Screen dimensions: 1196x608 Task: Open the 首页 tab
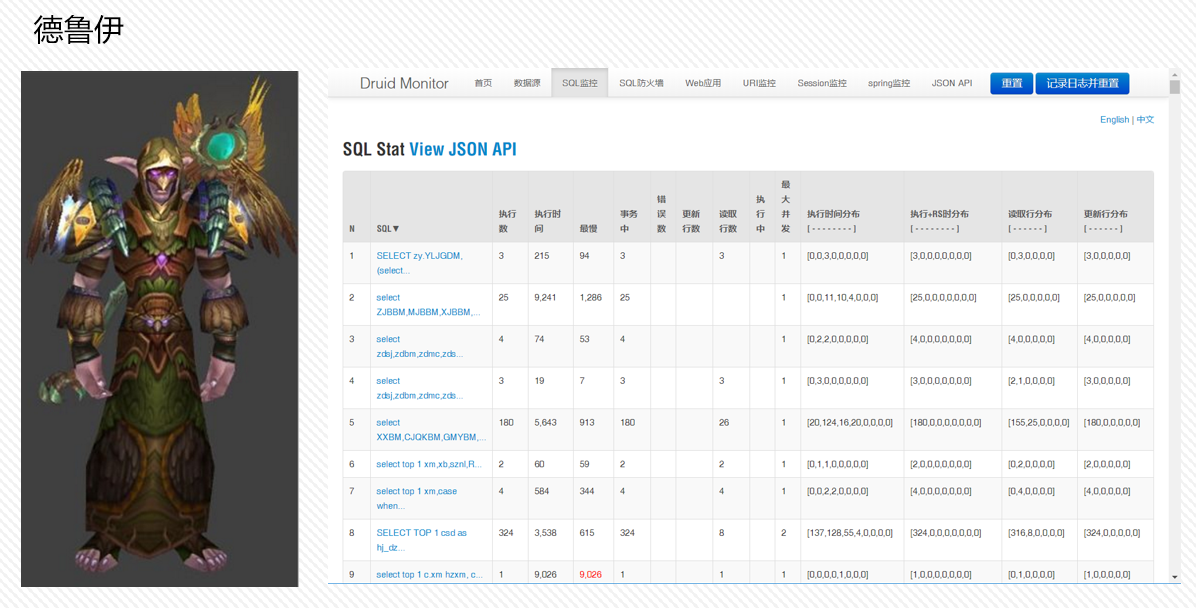[483, 83]
